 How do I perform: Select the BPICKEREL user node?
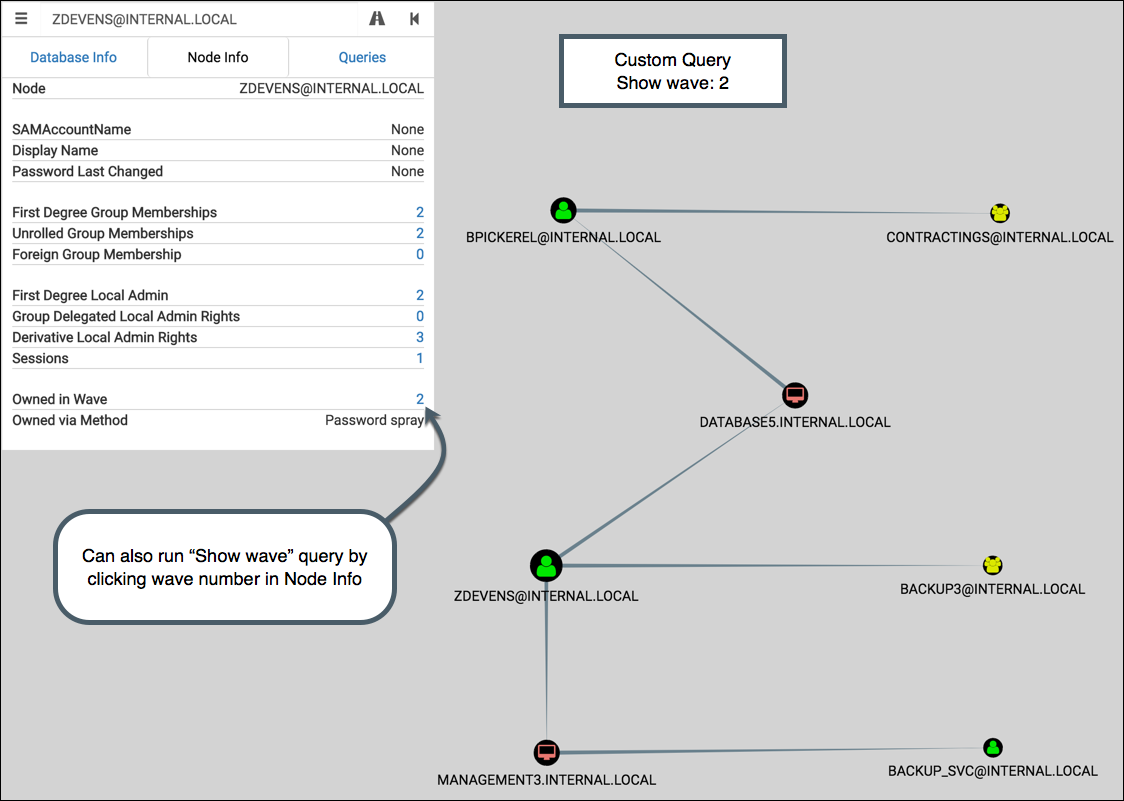tap(563, 211)
